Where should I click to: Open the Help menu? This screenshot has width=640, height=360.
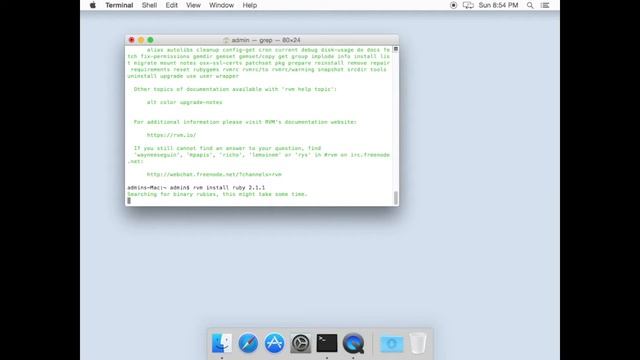249,5
